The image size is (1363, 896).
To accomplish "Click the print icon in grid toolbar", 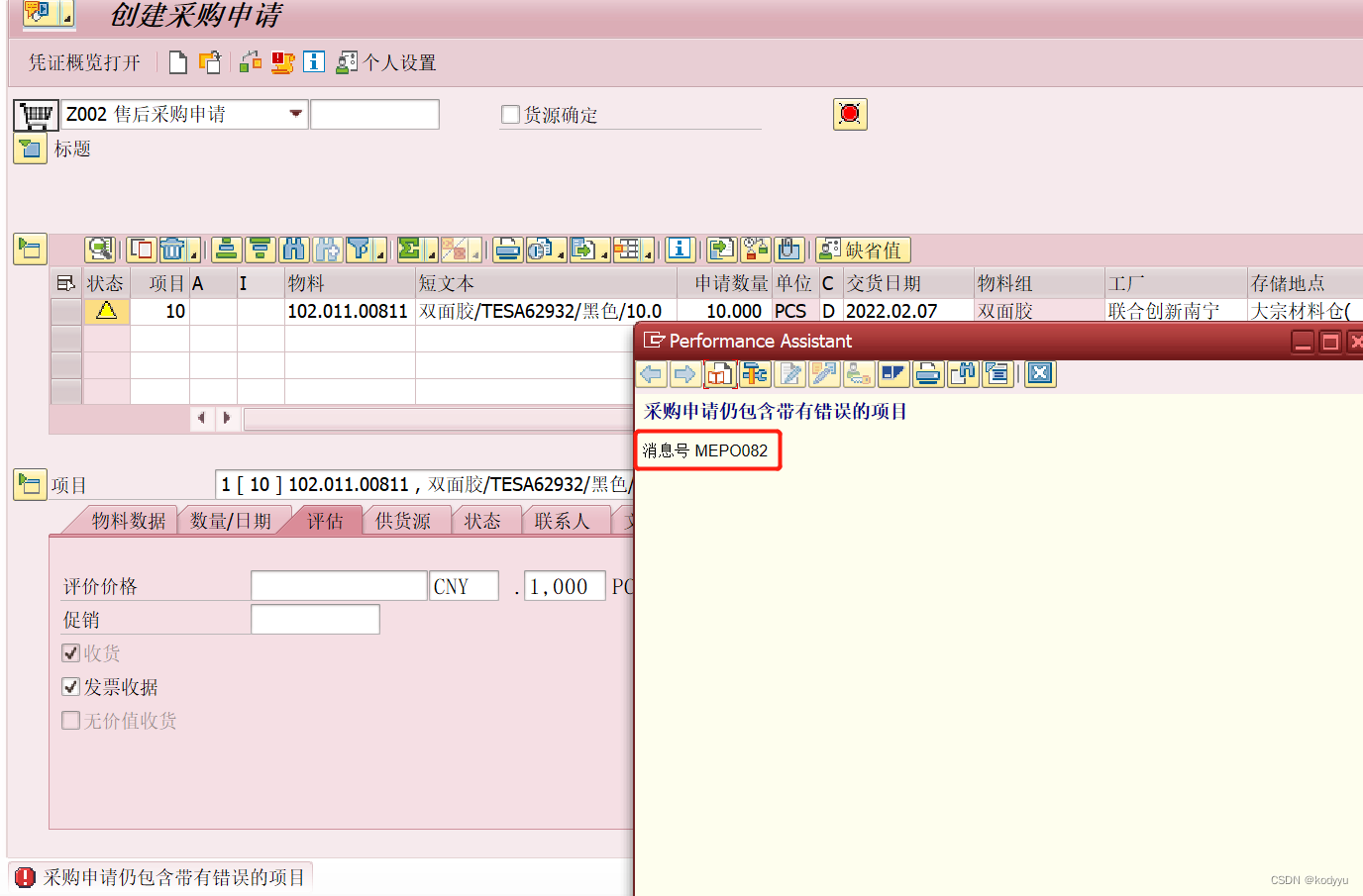I will point(508,249).
